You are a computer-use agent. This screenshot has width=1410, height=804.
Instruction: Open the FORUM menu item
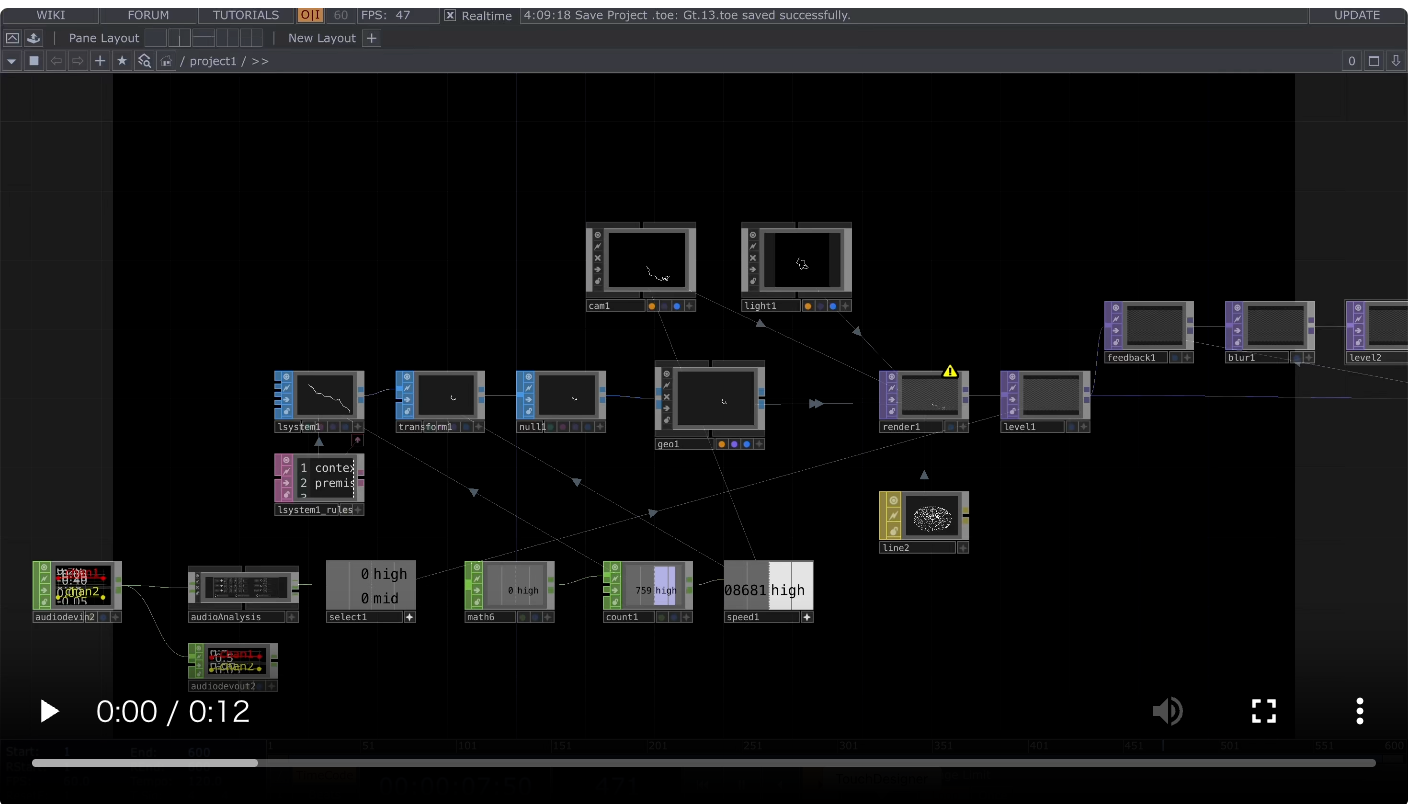(149, 15)
